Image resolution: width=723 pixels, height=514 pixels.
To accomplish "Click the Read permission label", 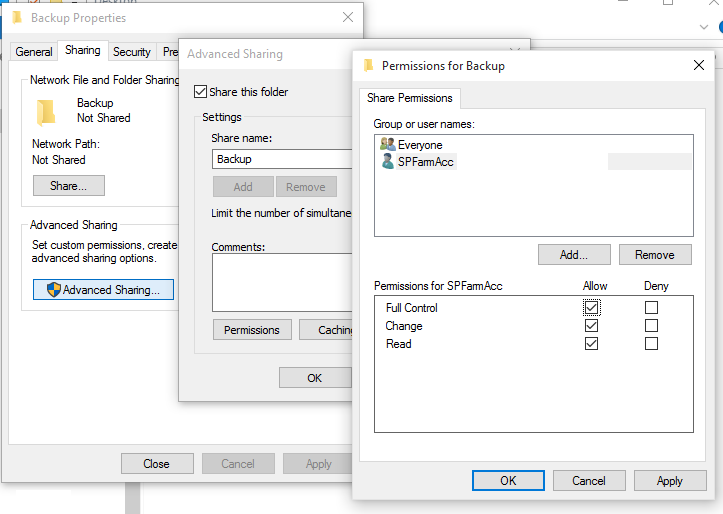I will (x=398, y=343).
